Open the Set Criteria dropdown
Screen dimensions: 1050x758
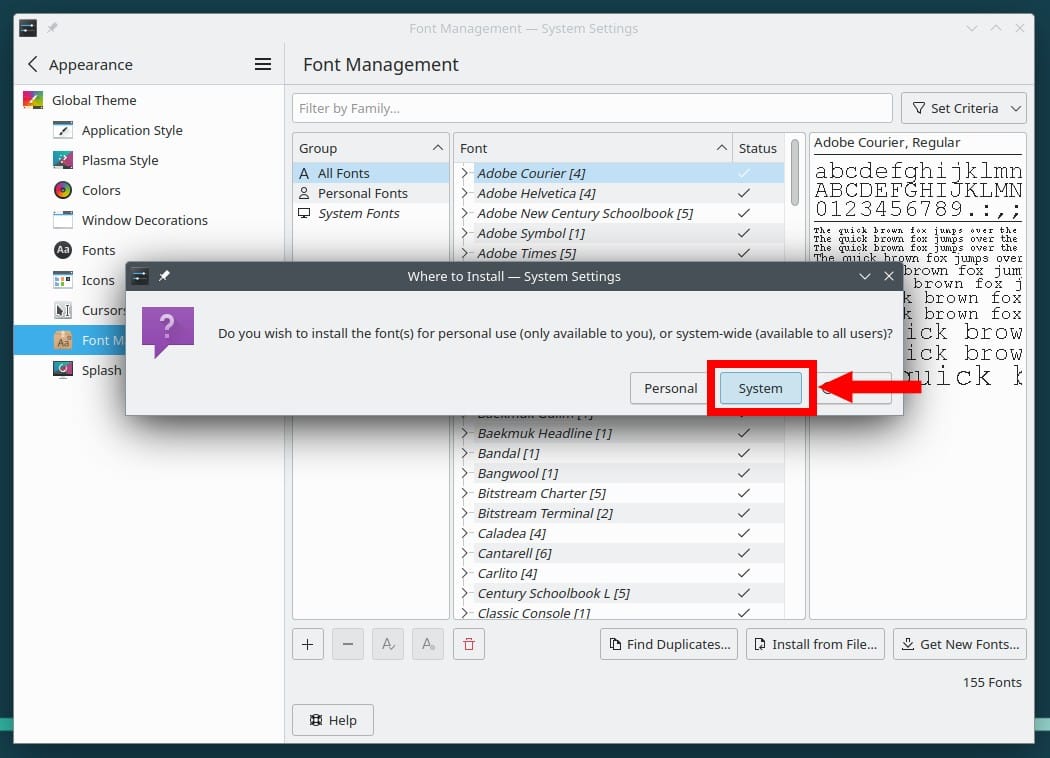tap(963, 108)
